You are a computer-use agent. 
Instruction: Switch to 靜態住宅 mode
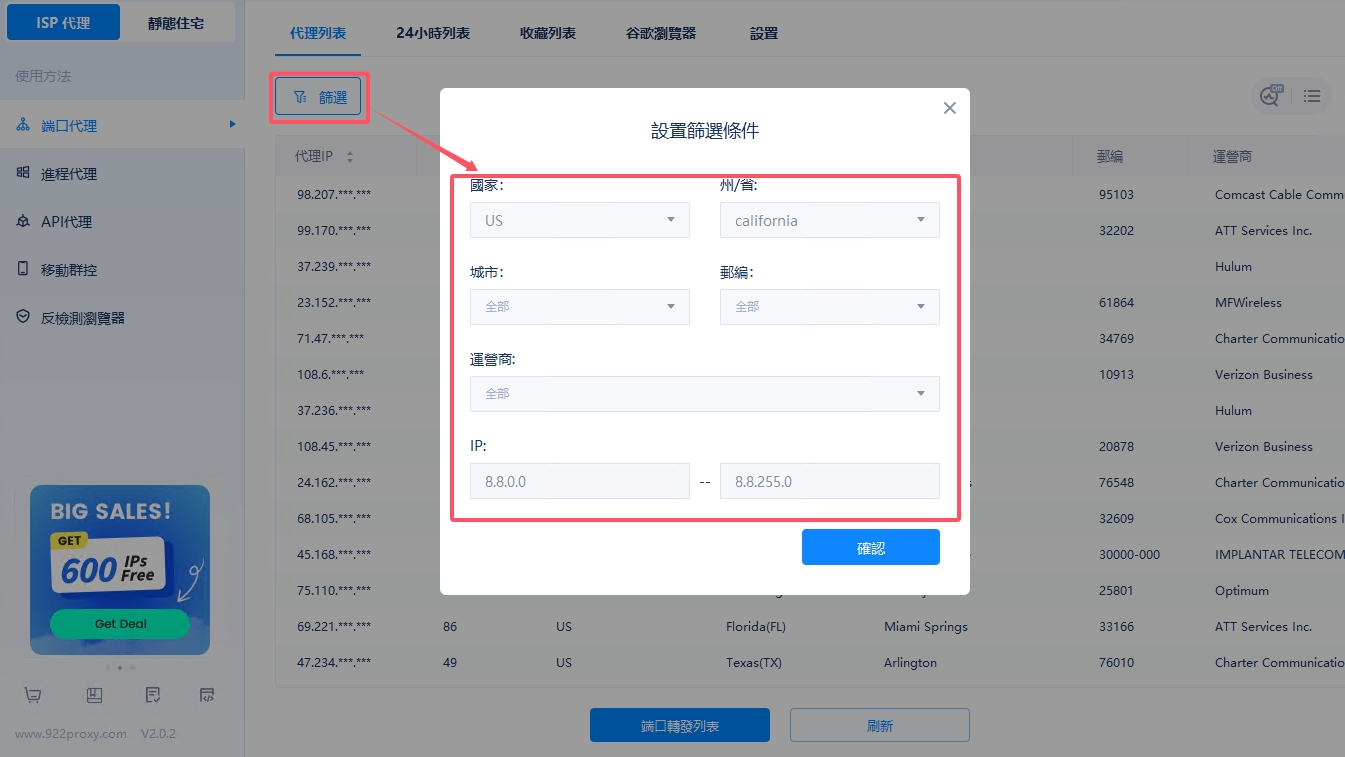coord(176,23)
